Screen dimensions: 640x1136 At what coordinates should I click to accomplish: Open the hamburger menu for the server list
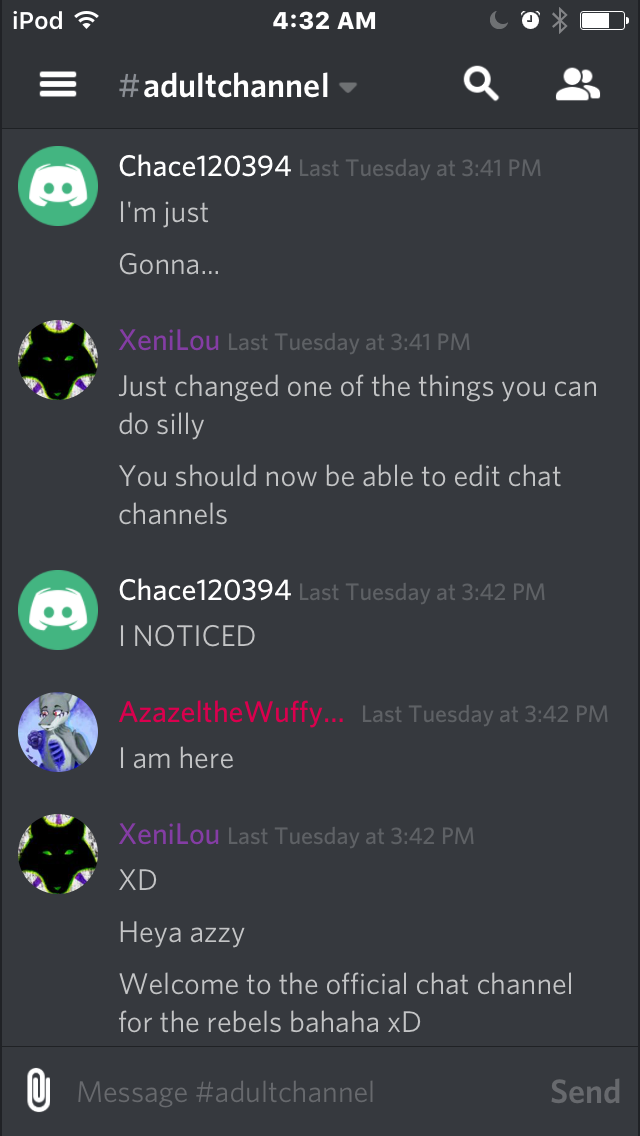pos(58,85)
